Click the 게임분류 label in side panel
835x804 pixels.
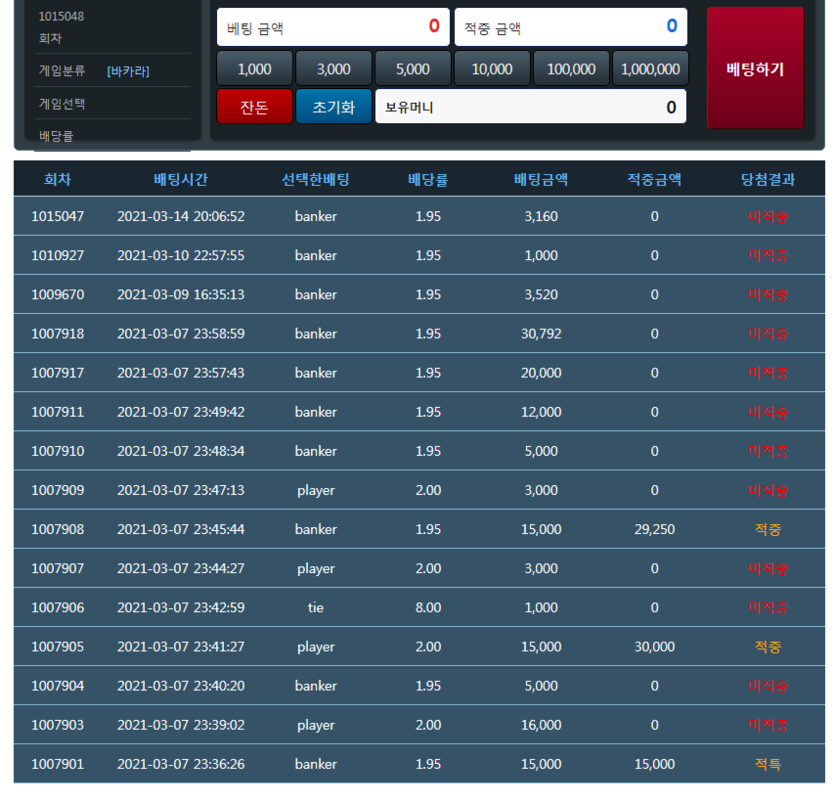[62, 70]
